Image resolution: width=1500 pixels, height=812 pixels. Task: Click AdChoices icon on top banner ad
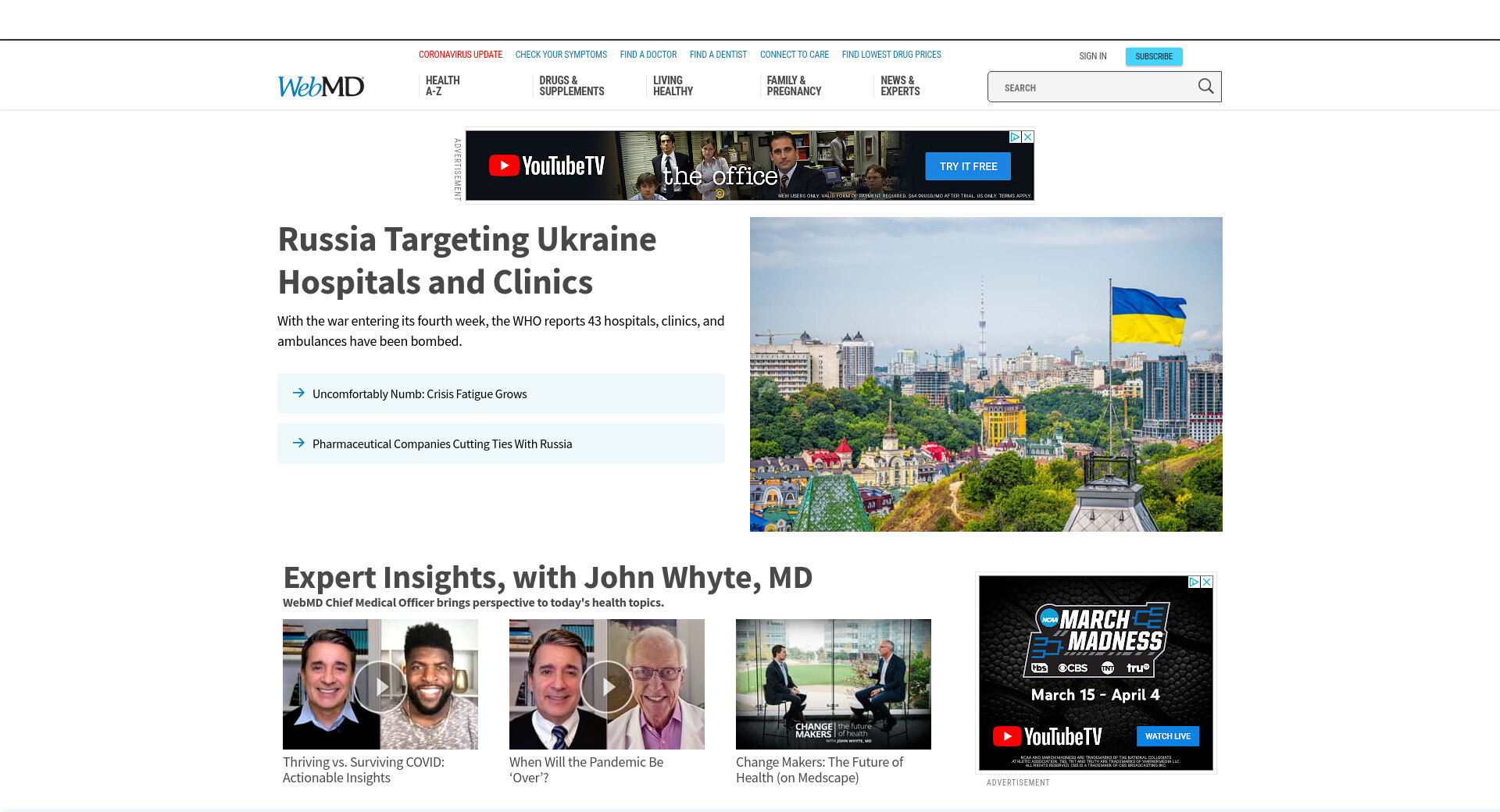coord(1015,137)
